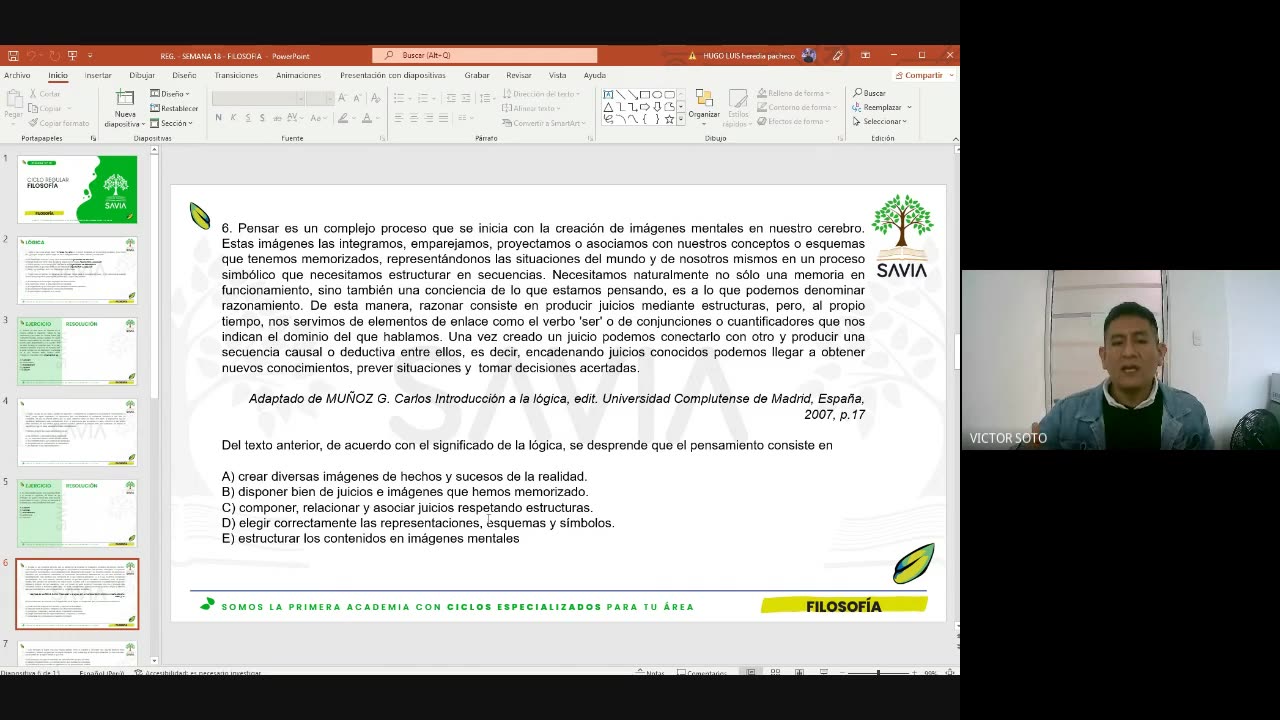The image size is (1280, 720).
Task: Open Alinear texto dropdown
Action: [532, 108]
